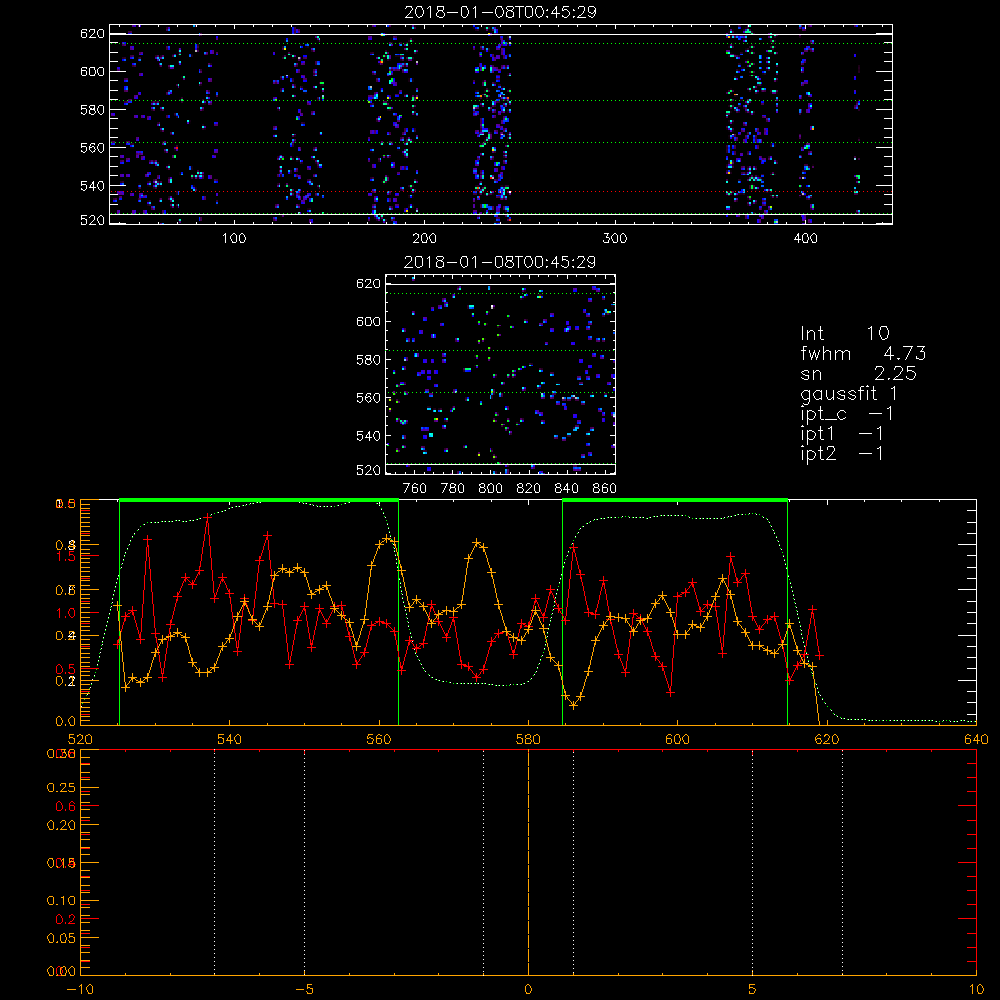Click red y-axis label 0.6 of bottom plot
This screenshot has height=1000, width=1000.
66,807
